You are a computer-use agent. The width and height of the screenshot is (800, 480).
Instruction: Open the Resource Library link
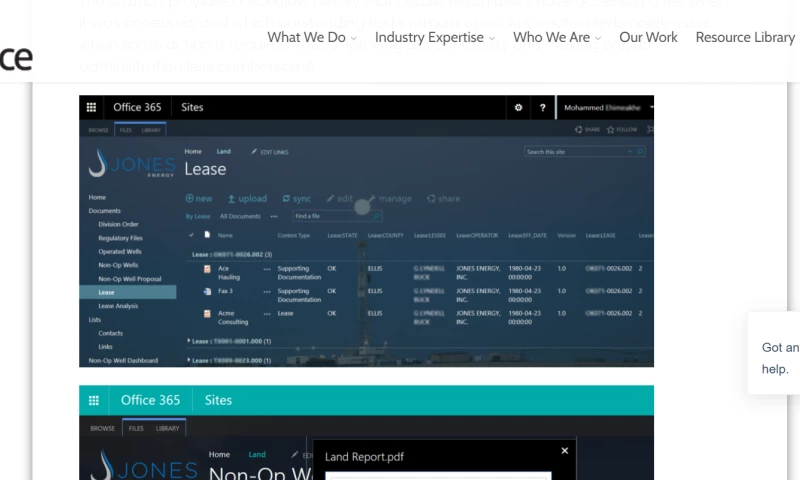(745, 37)
